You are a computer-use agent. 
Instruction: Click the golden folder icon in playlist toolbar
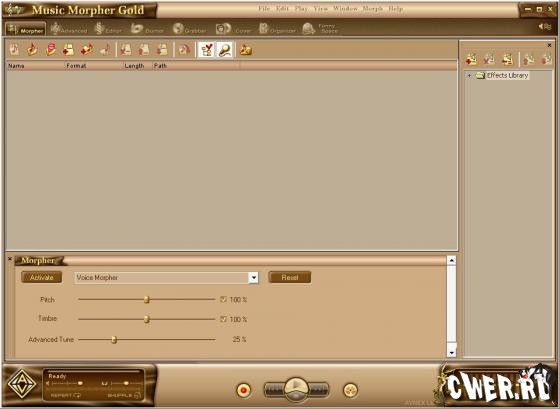pyautogui.click(x=245, y=50)
